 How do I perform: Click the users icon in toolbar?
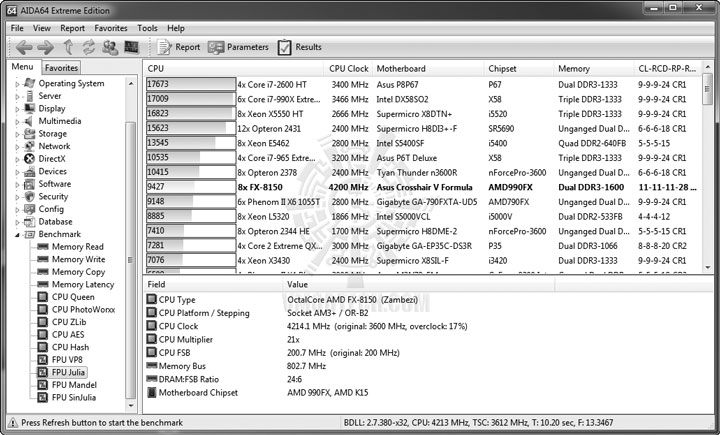[x=110, y=47]
